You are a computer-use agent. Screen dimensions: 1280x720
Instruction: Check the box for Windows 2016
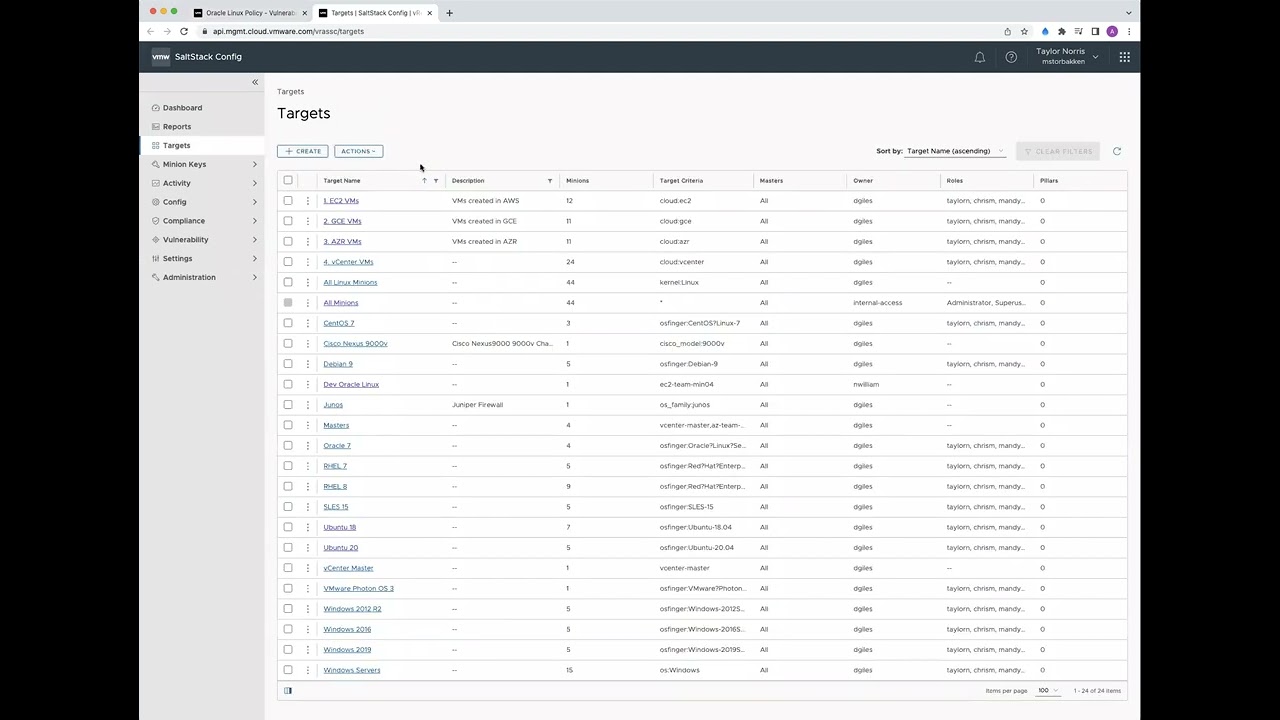pyautogui.click(x=288, y=629)
